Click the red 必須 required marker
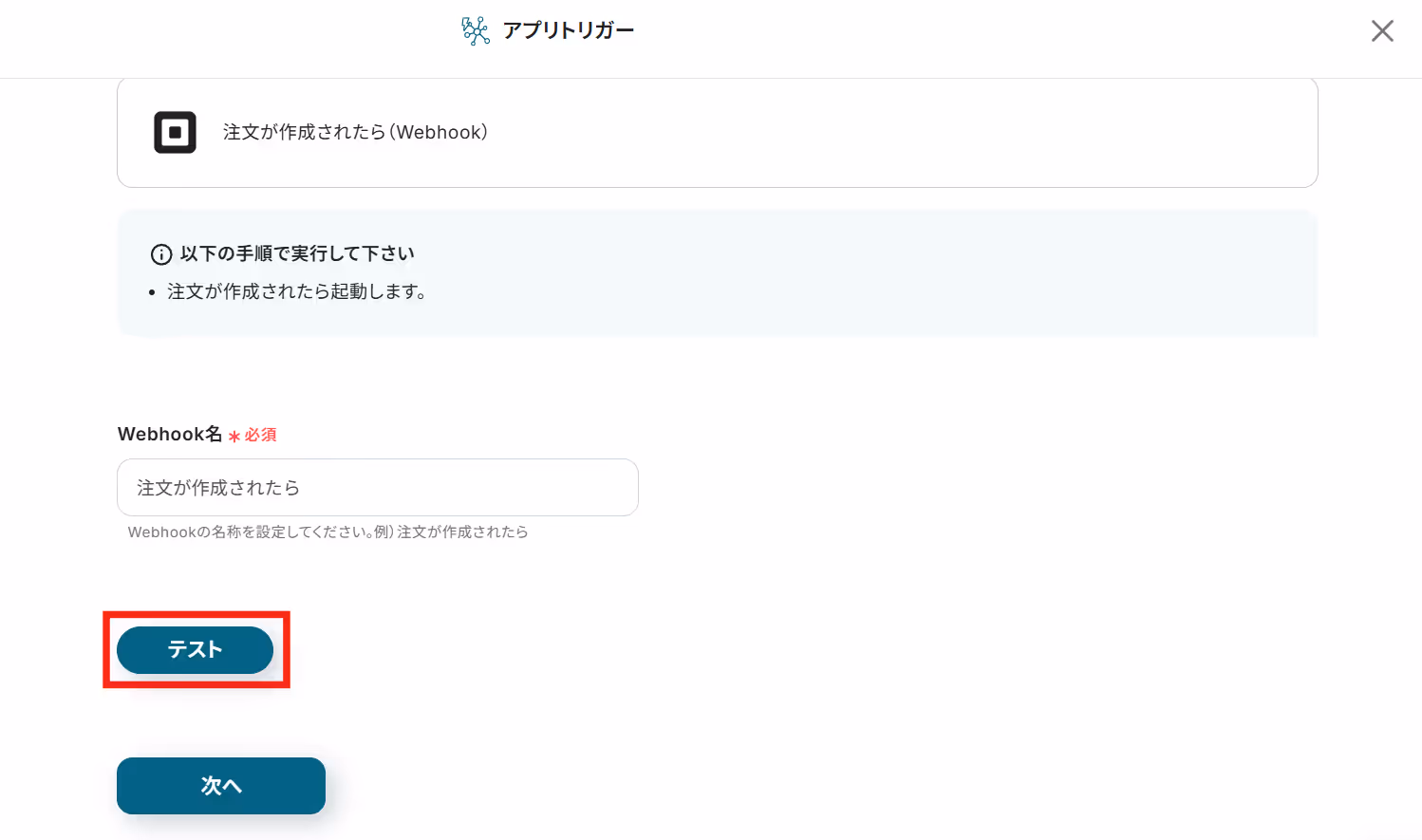1422x840 pixels. point(253,435)
